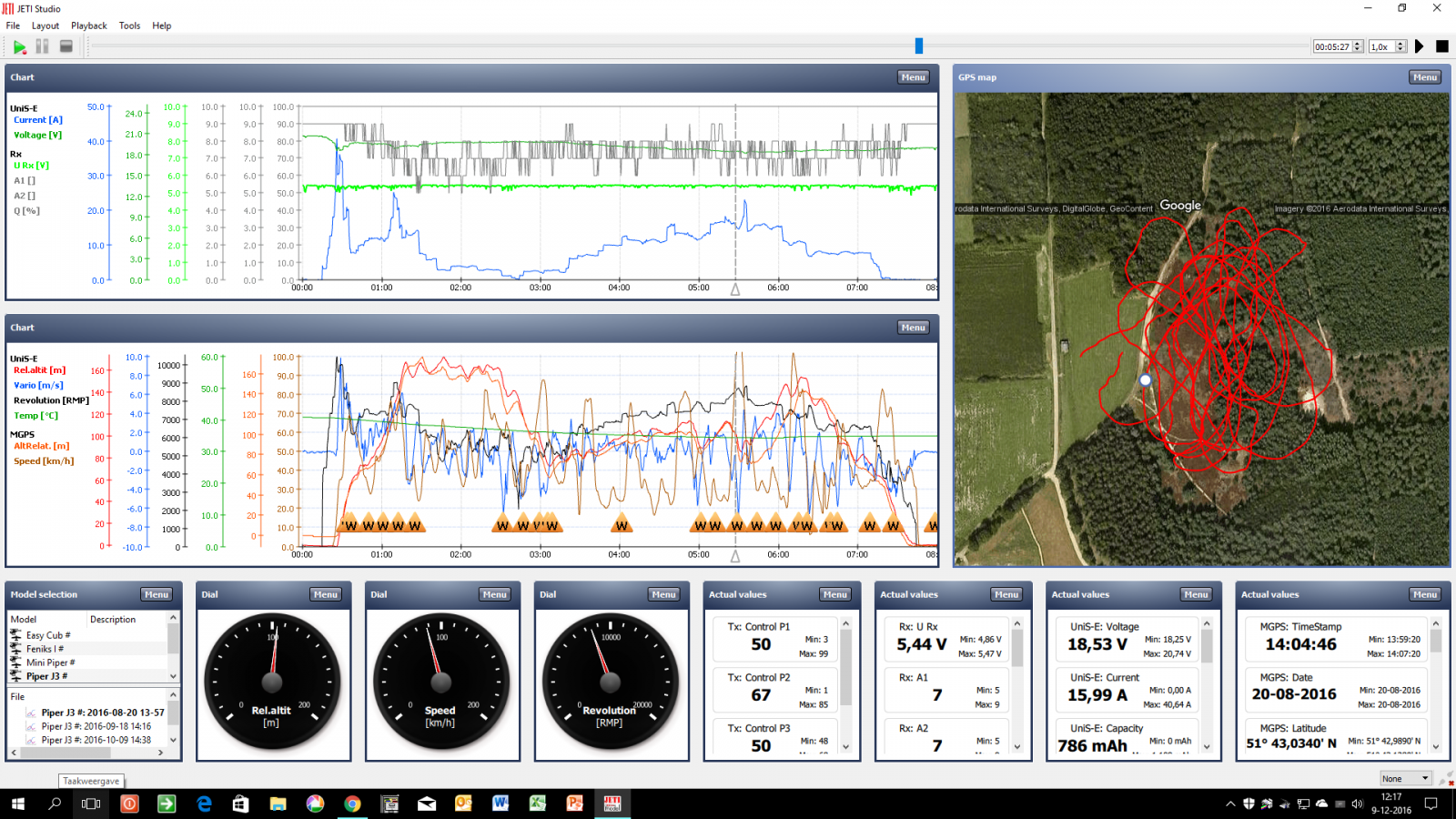Viewport: 1456px width, 819px height.
Task: Toggle U Rx [V] series in top chart
Action: (x=31, y=166)
